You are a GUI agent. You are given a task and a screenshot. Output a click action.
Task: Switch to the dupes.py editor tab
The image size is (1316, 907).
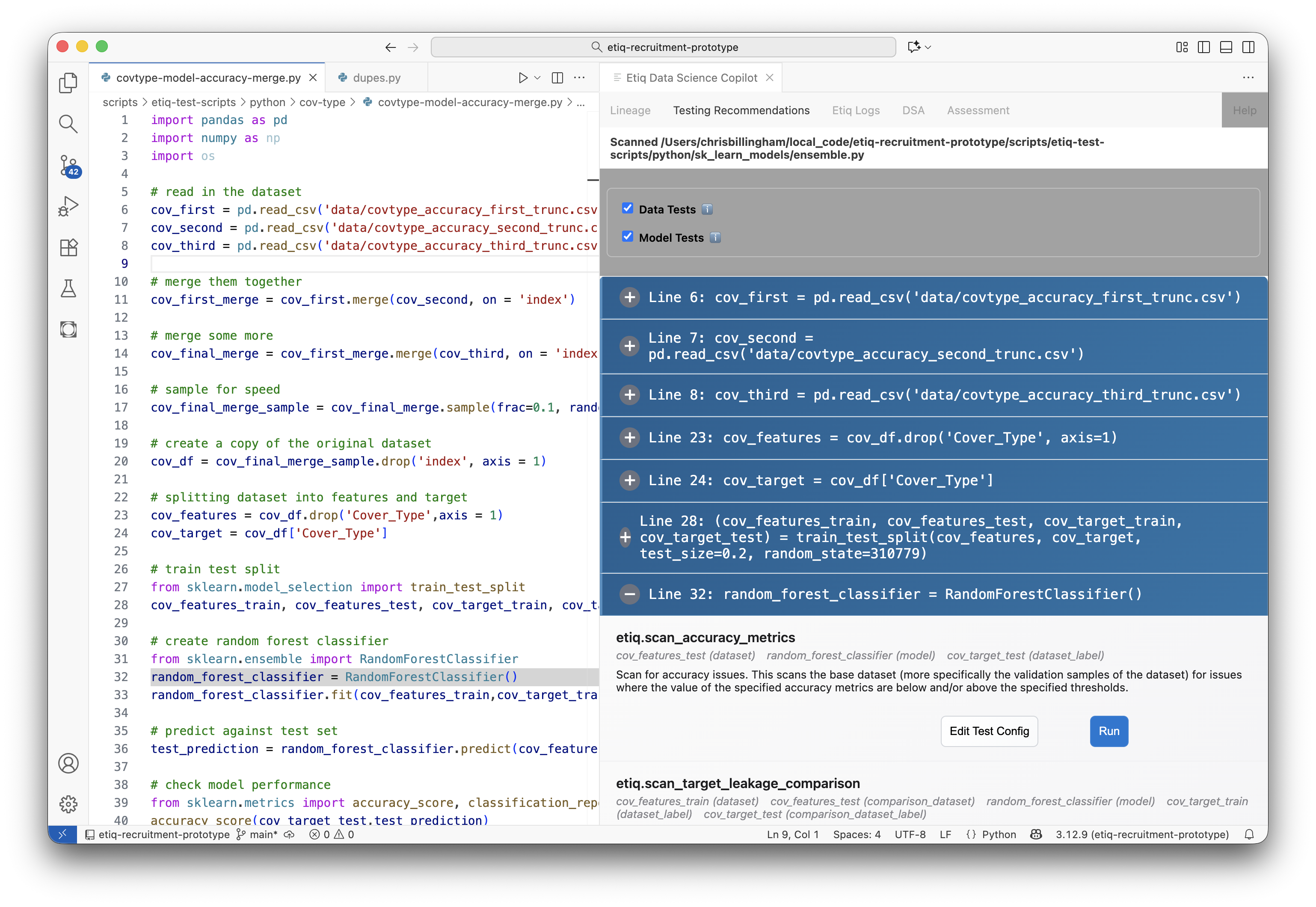click(x=376, y=78)
